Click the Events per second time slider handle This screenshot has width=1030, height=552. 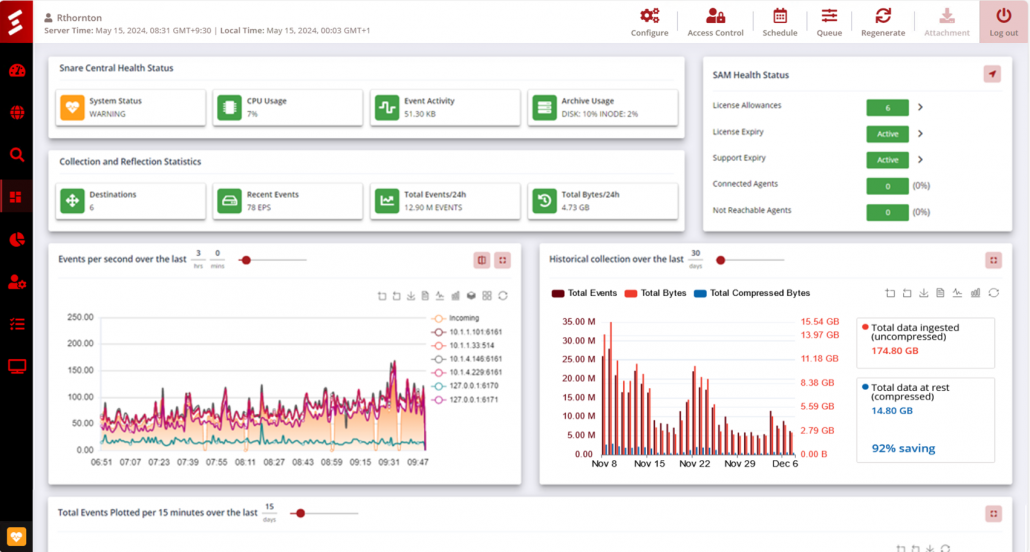pyautogui.click(x=246, y=260)
